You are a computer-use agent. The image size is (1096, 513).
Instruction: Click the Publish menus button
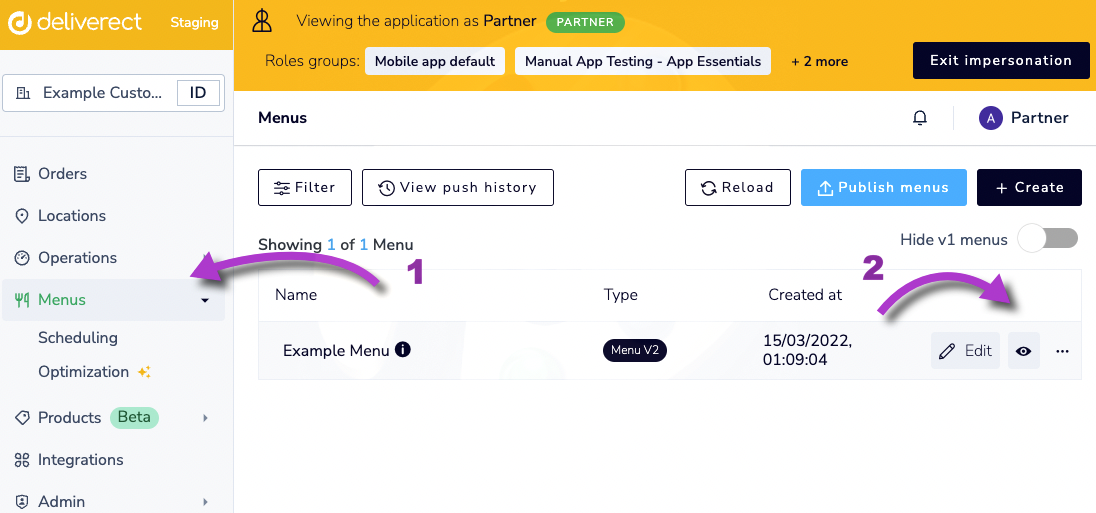point(883,187)
